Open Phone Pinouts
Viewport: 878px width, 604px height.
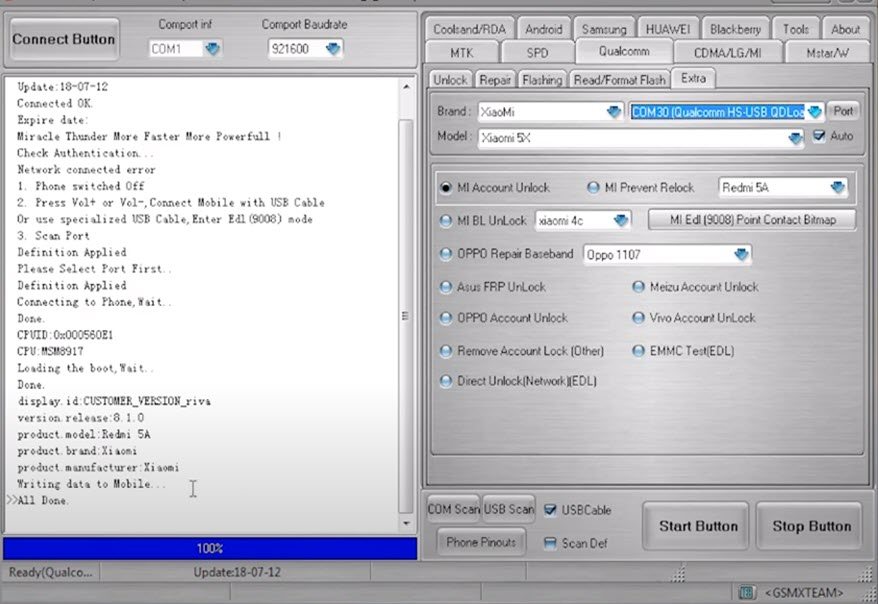[481, 542]
